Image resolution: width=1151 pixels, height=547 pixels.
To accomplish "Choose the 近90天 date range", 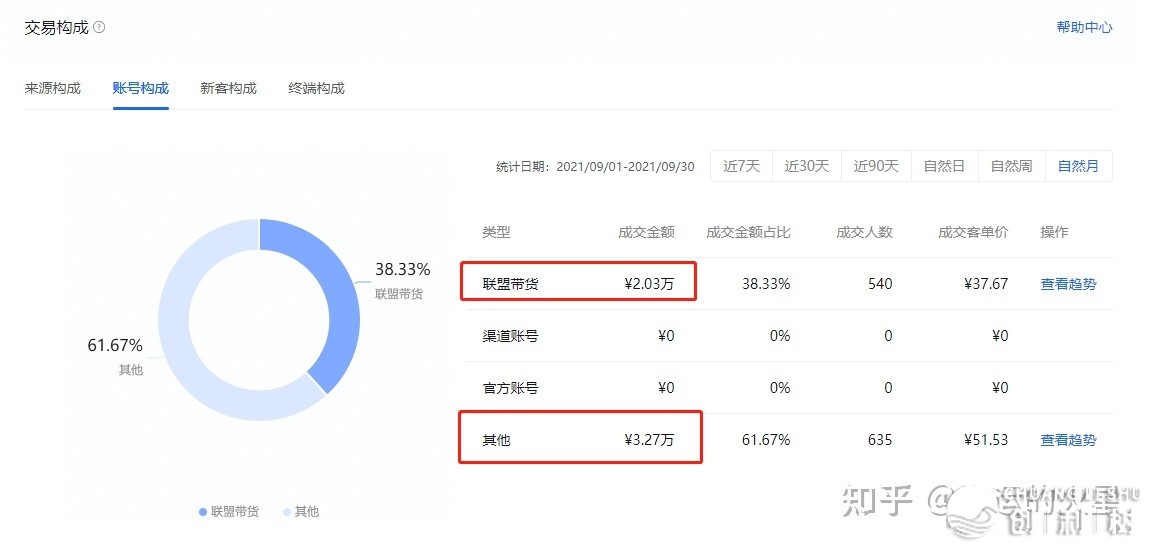I will (876, 166).
